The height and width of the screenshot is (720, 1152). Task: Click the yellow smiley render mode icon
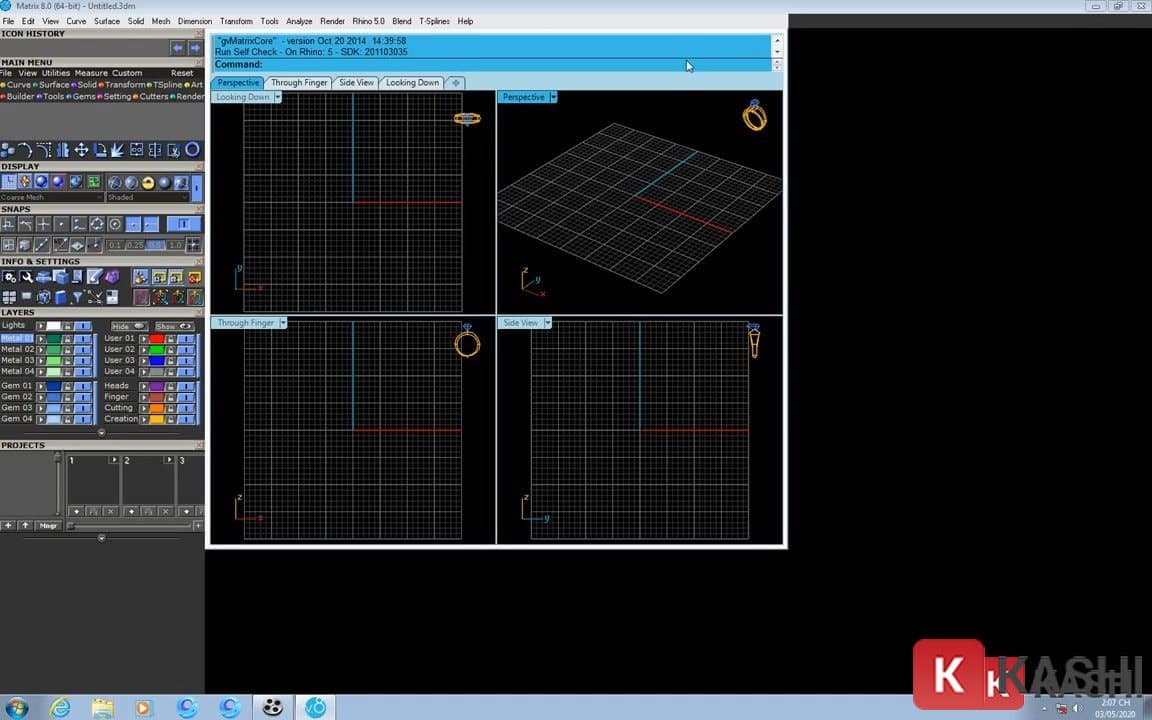point(148,182)
